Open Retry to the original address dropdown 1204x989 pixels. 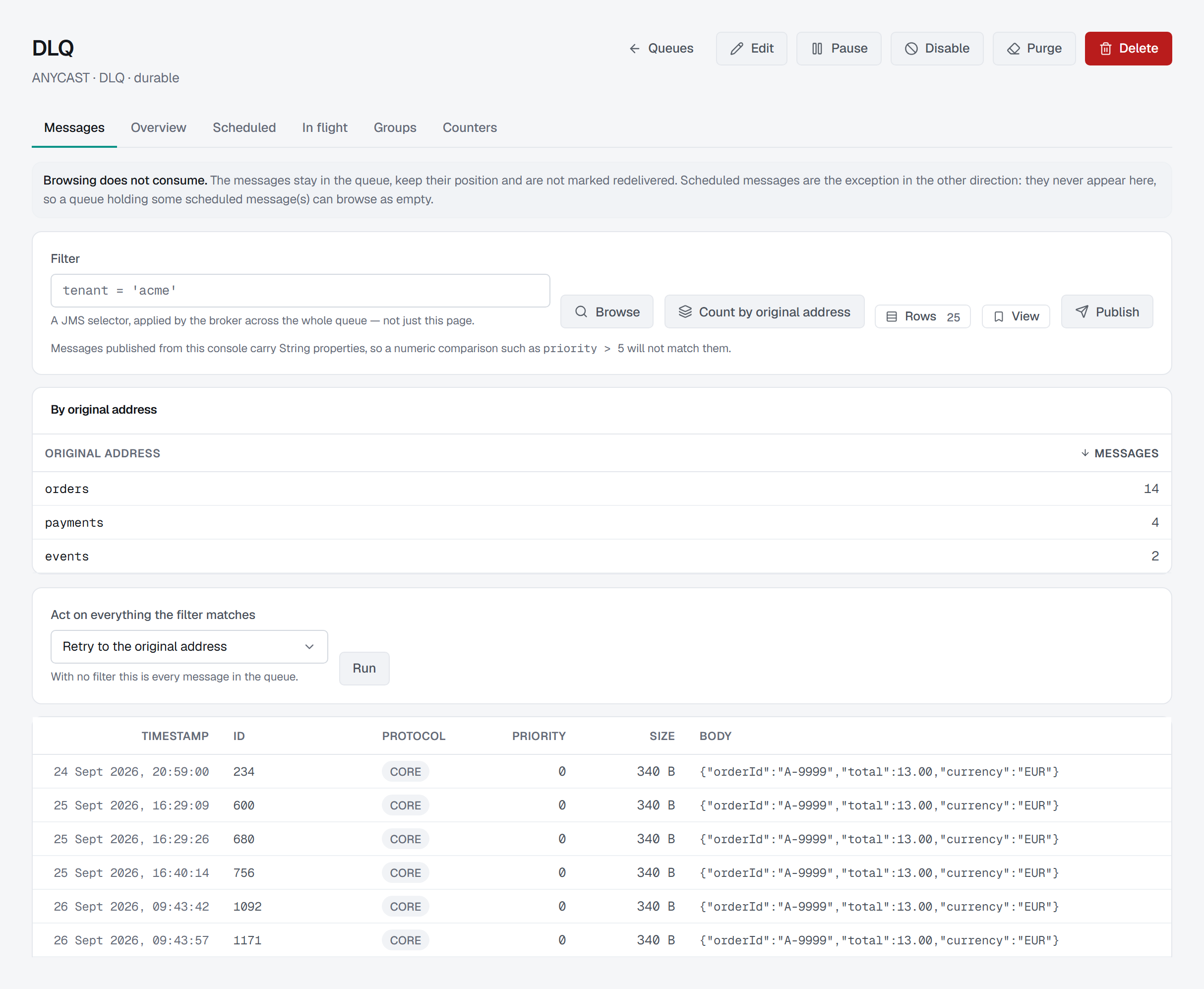click(x=189, y=647)
